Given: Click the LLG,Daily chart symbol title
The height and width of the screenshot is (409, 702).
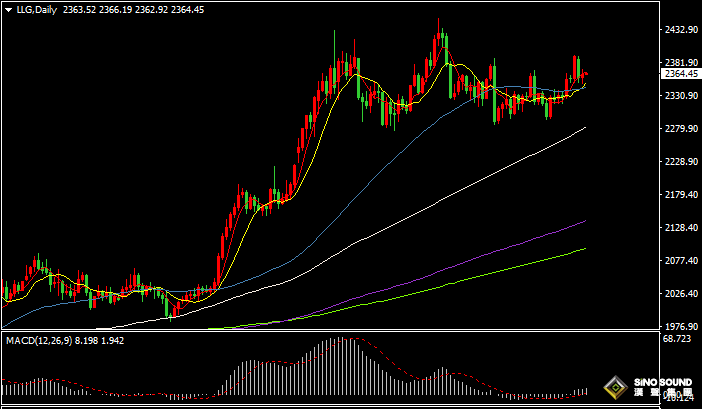Looking at the screenshot, I should (x=36, y=10).
